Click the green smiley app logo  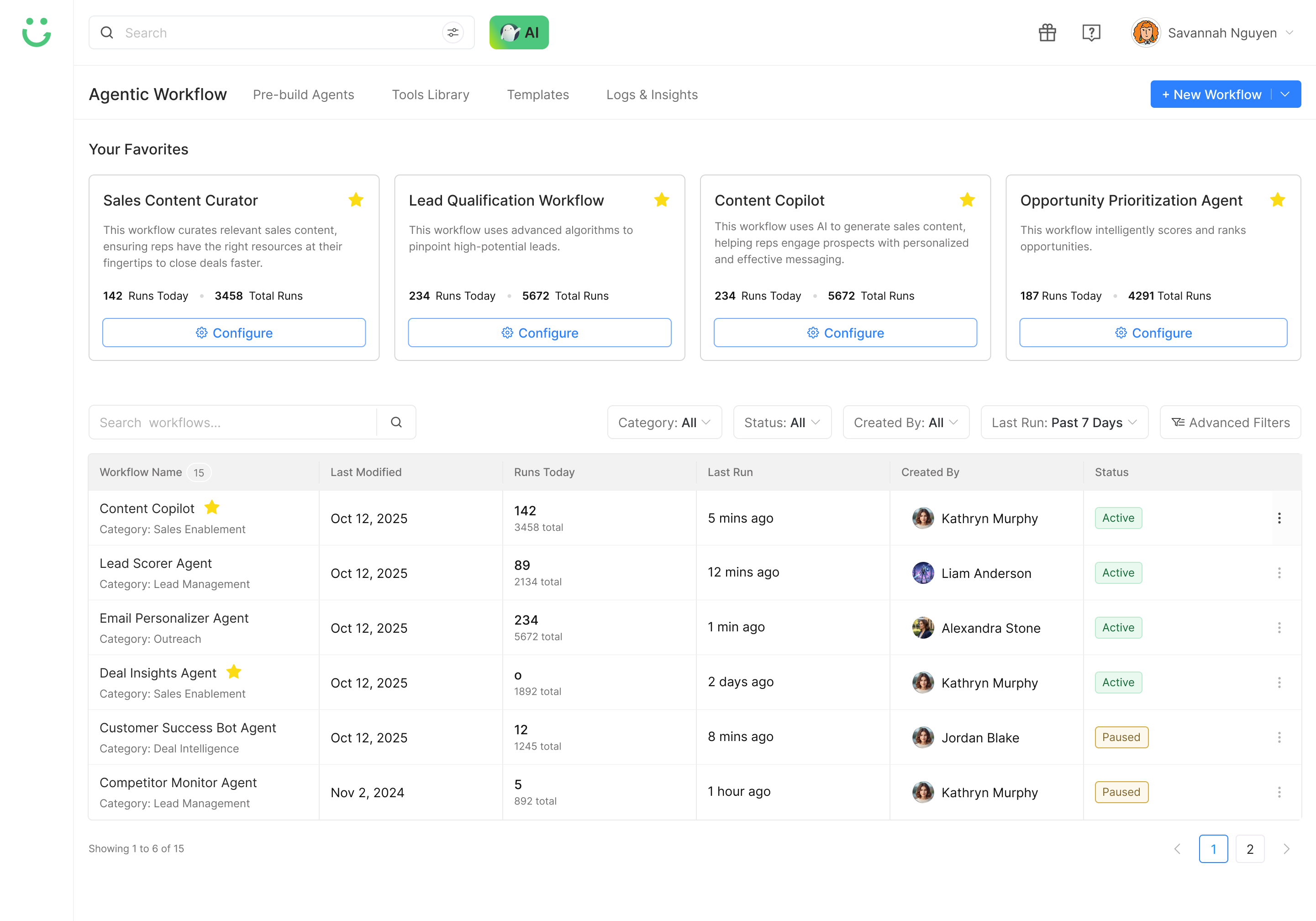pyautogui.click(x=37, y=32)
